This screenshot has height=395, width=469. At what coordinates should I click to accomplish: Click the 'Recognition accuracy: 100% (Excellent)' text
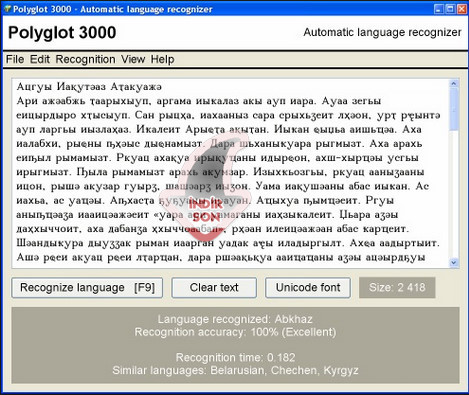(235, 332)
